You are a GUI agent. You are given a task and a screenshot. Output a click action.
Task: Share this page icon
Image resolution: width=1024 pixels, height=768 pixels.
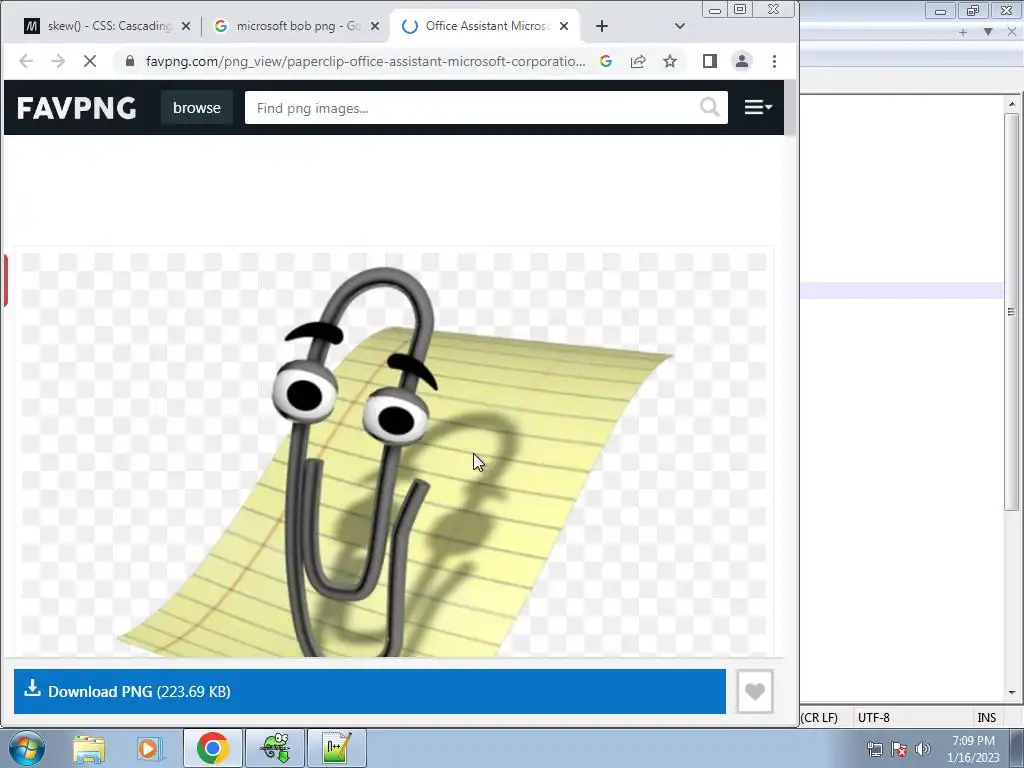coord(638,61)
